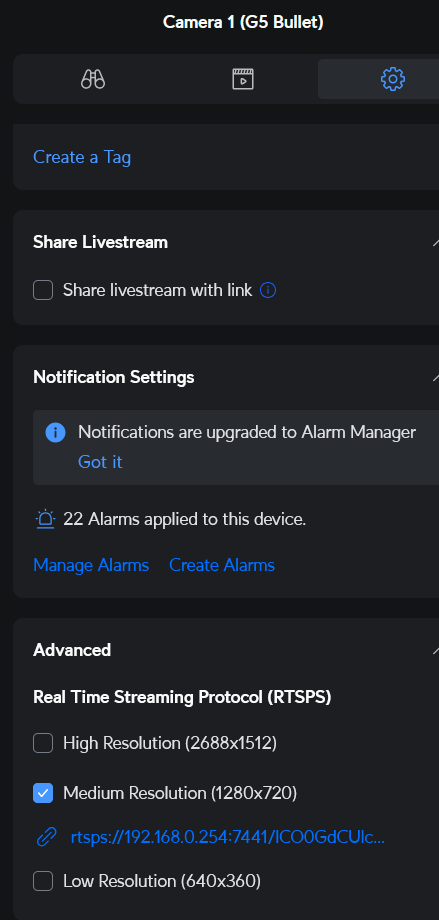Click the Create a Tag link

click(82, 157)
